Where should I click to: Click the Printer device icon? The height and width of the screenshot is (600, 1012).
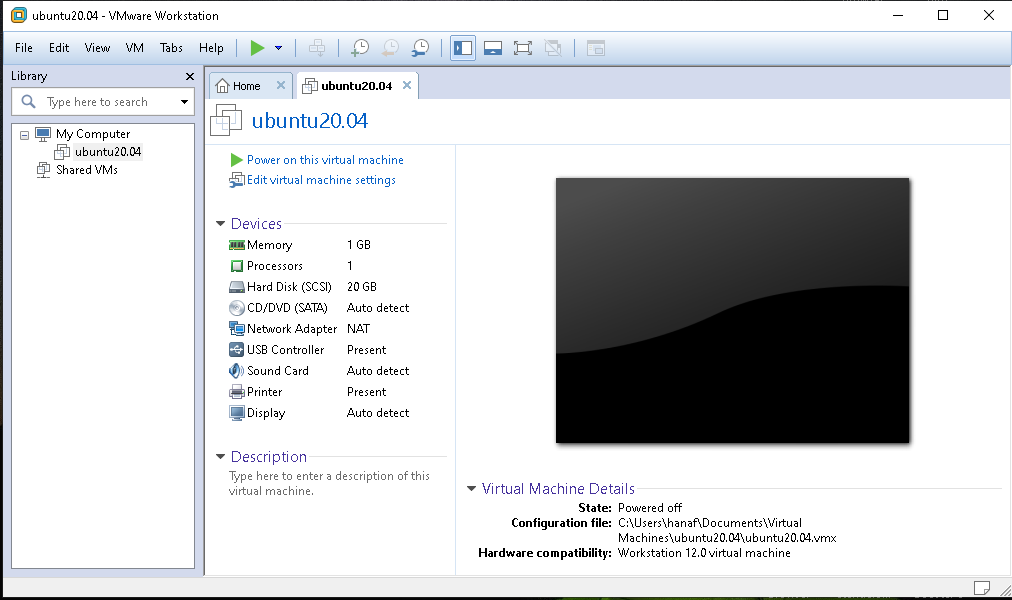pyautogui.click(x=237, y=392)
